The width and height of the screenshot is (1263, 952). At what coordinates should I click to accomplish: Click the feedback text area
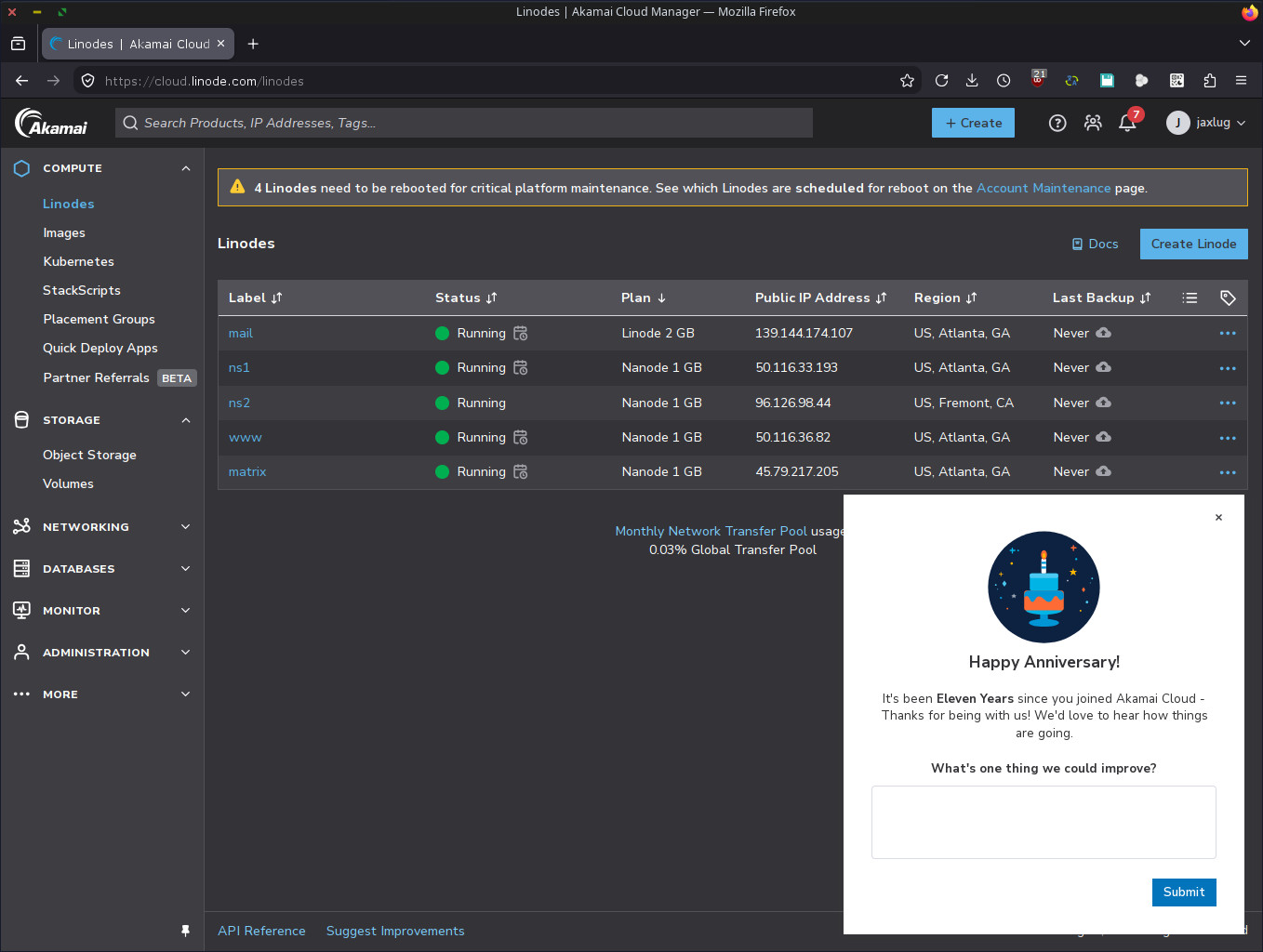point(1044,822)
